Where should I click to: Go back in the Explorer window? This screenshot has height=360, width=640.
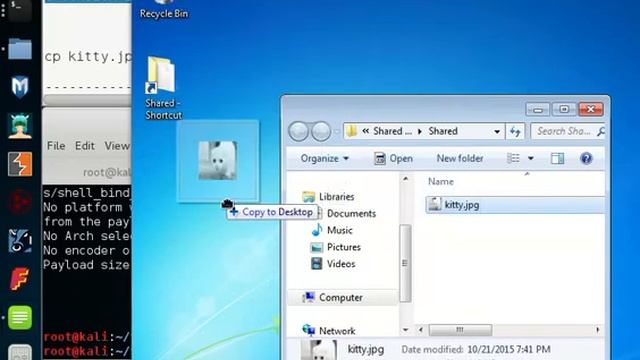(x=298, y=131)
